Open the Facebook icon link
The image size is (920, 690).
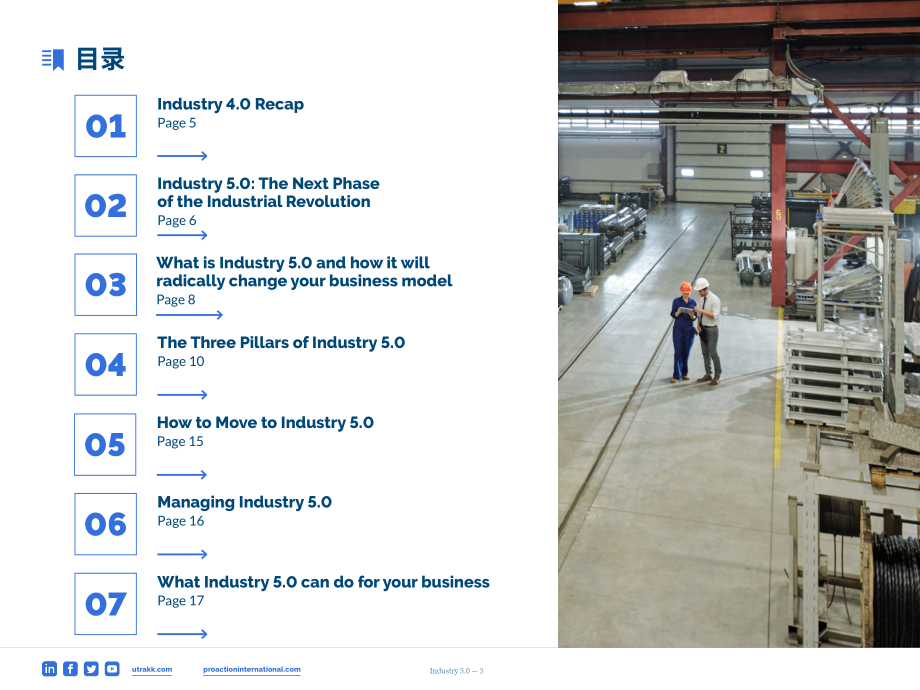(70, 668)
